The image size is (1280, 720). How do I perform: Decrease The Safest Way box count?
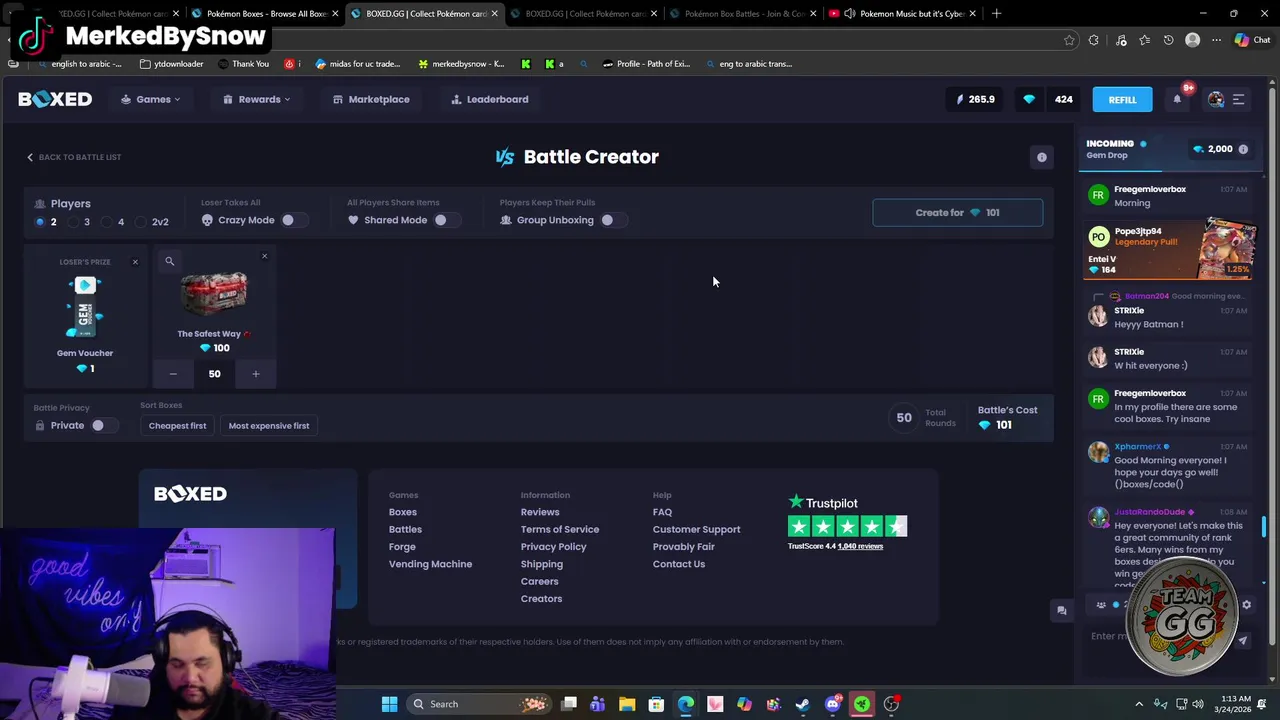pyautogui.click(x=173, y=374)
